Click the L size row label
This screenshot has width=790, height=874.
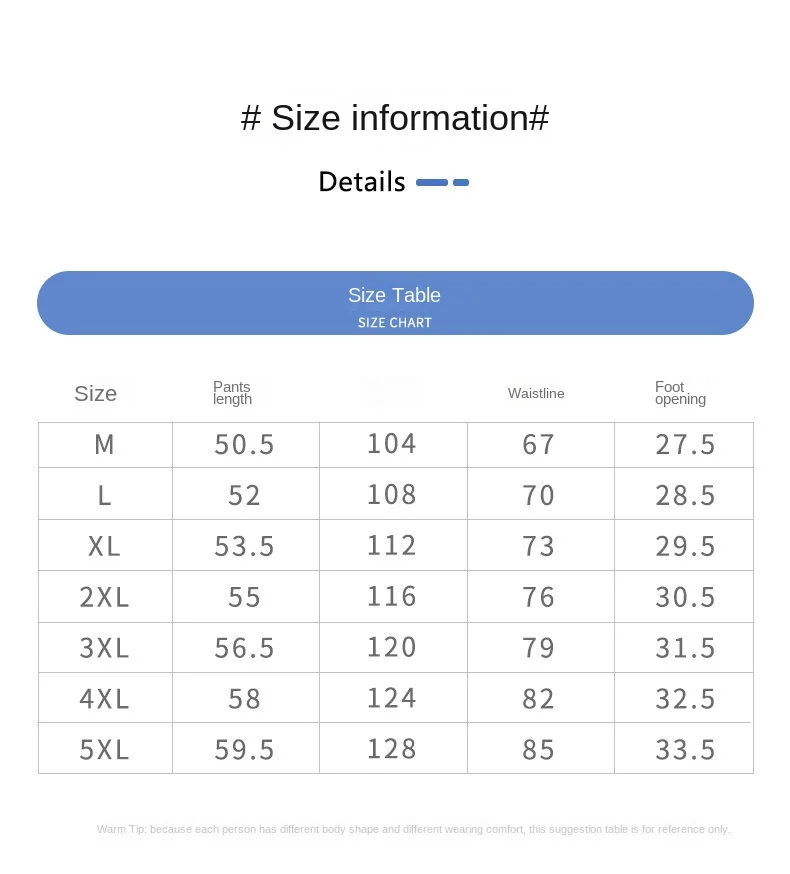click(x=104, y=496)
